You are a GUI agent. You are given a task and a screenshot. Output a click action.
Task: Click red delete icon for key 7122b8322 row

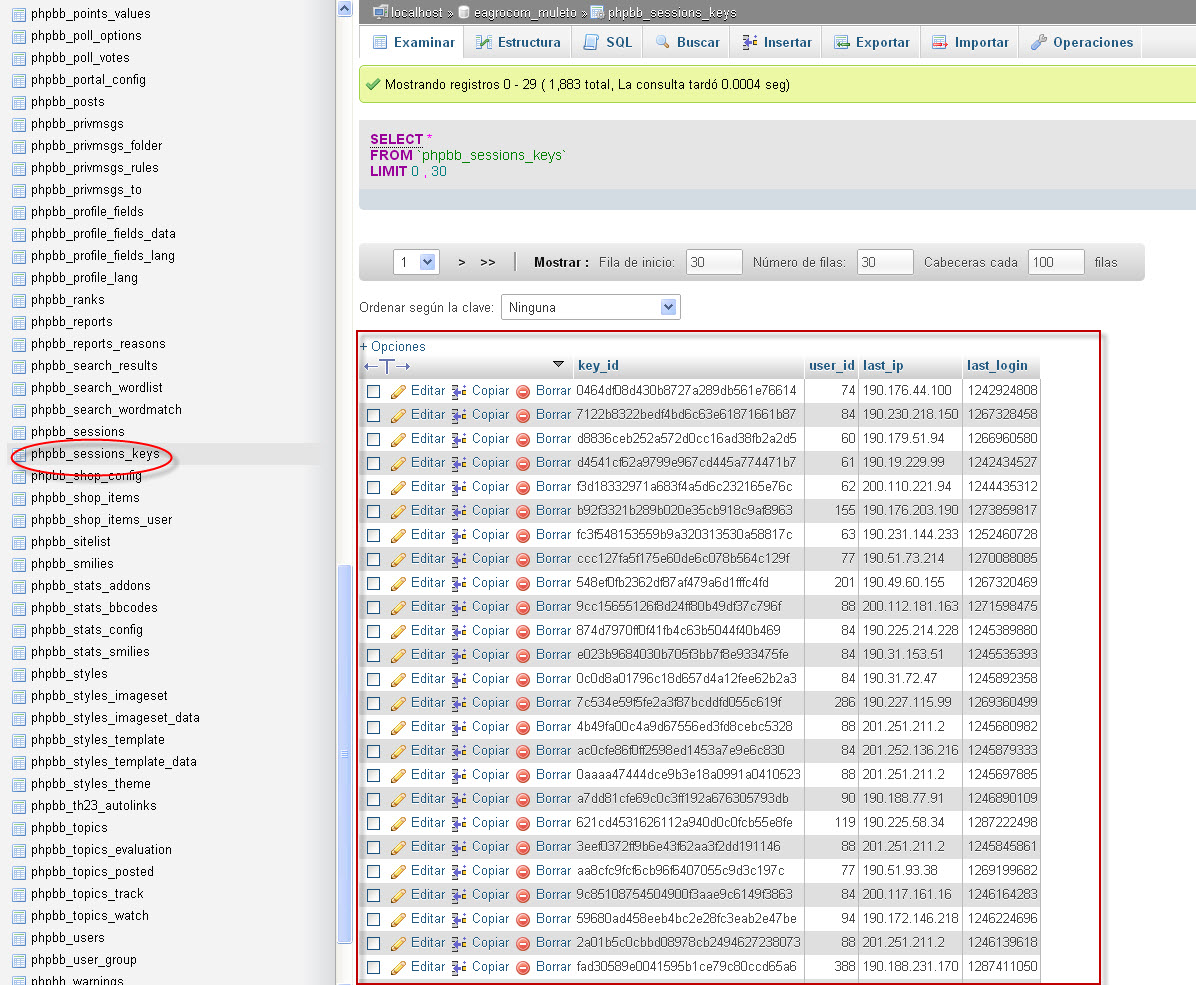pos(523,415)
